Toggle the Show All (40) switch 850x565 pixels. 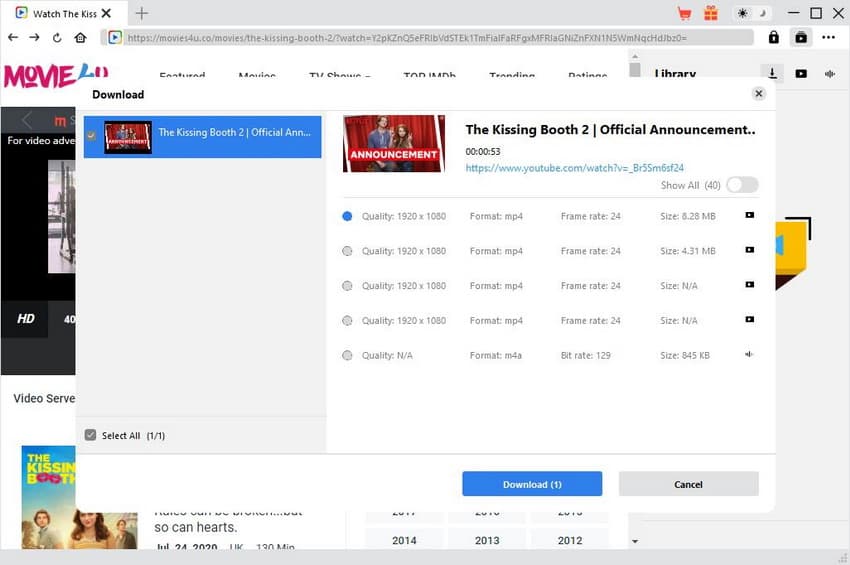click(742, 185)
